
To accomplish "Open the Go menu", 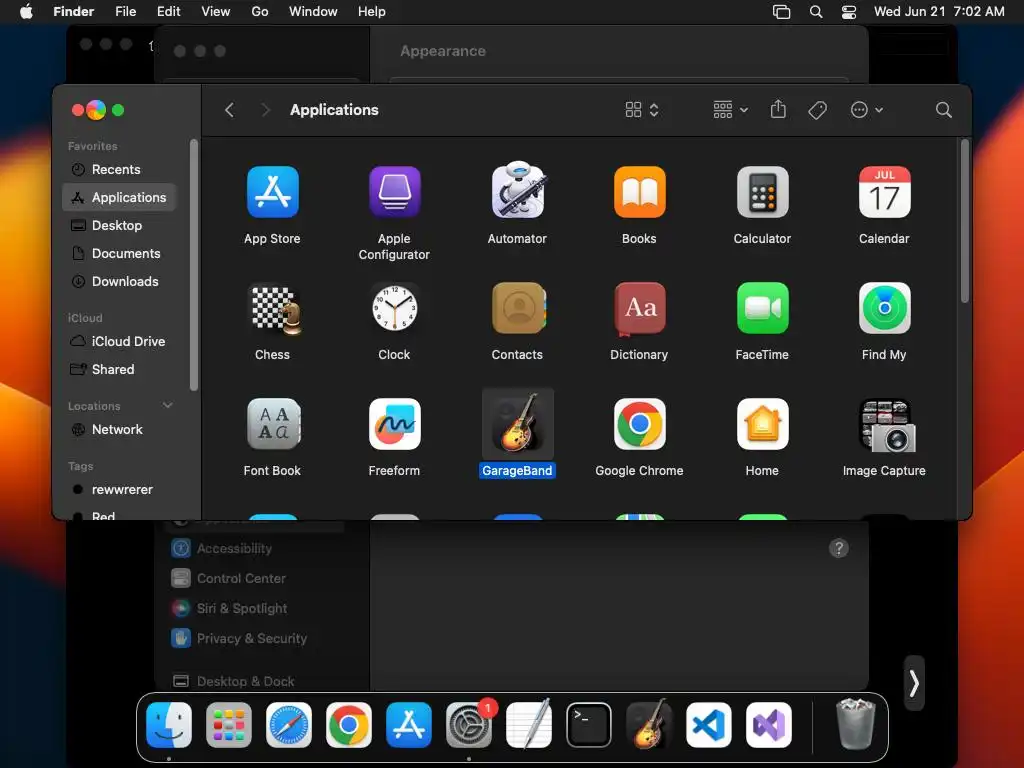I will click(260, 11).
